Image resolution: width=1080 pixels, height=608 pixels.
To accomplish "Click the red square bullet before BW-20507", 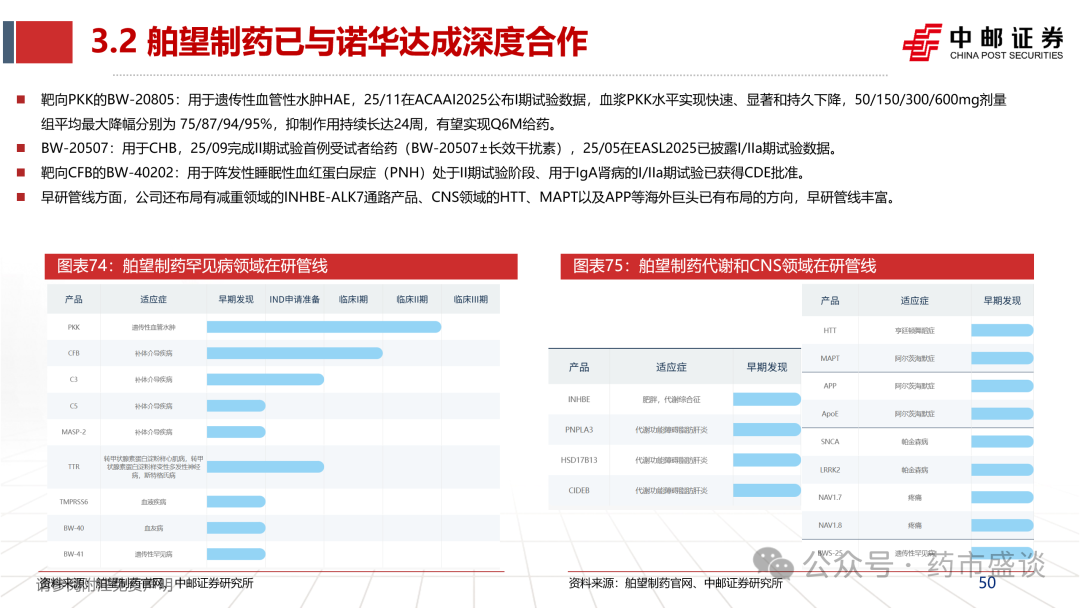I will (21, 146).
